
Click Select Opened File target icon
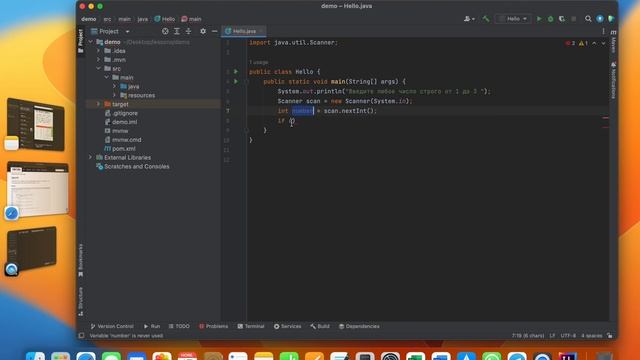click(x=165, y=31)
